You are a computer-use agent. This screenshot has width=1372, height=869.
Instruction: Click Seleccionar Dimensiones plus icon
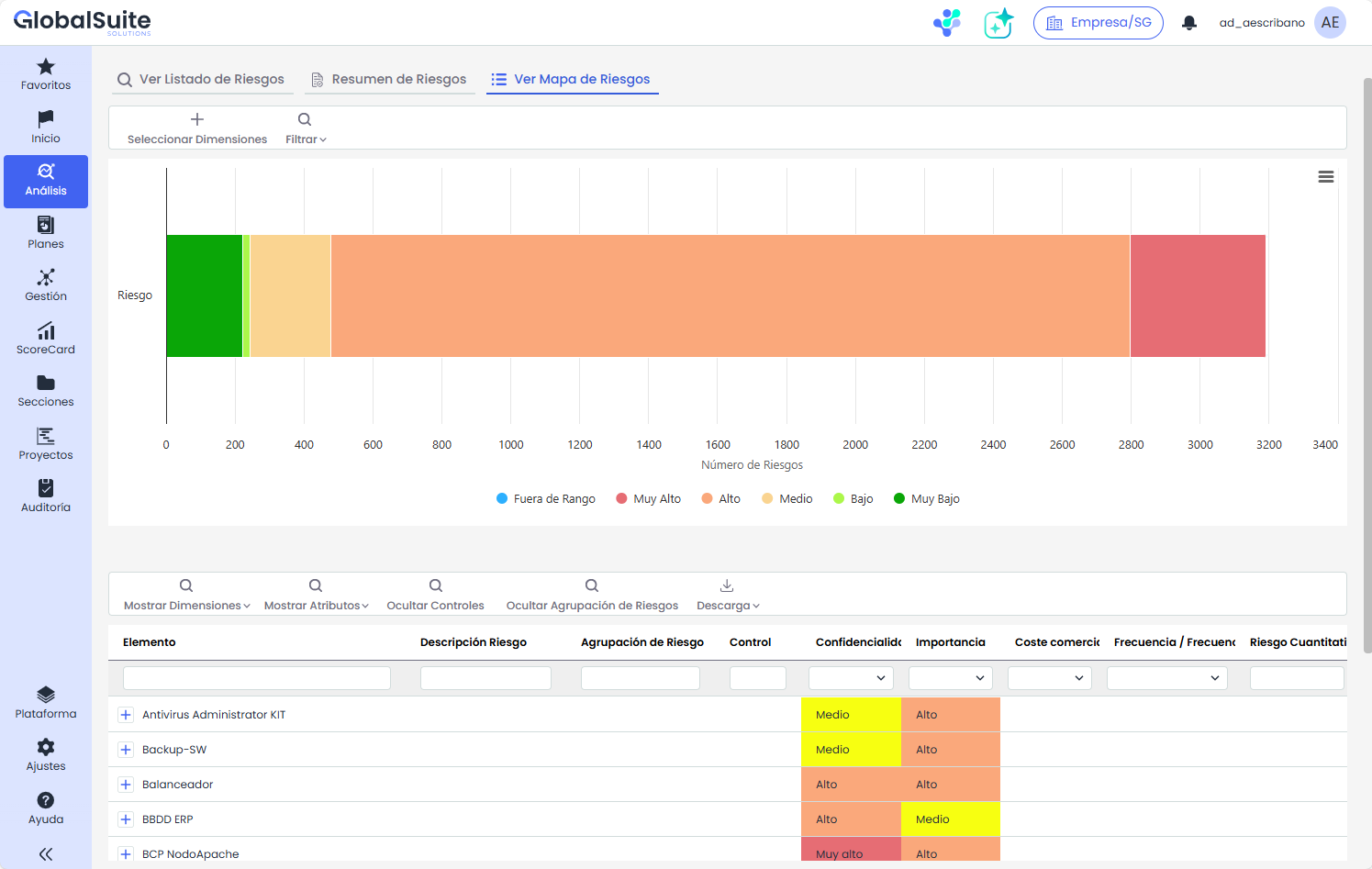(x=197, y=119)
